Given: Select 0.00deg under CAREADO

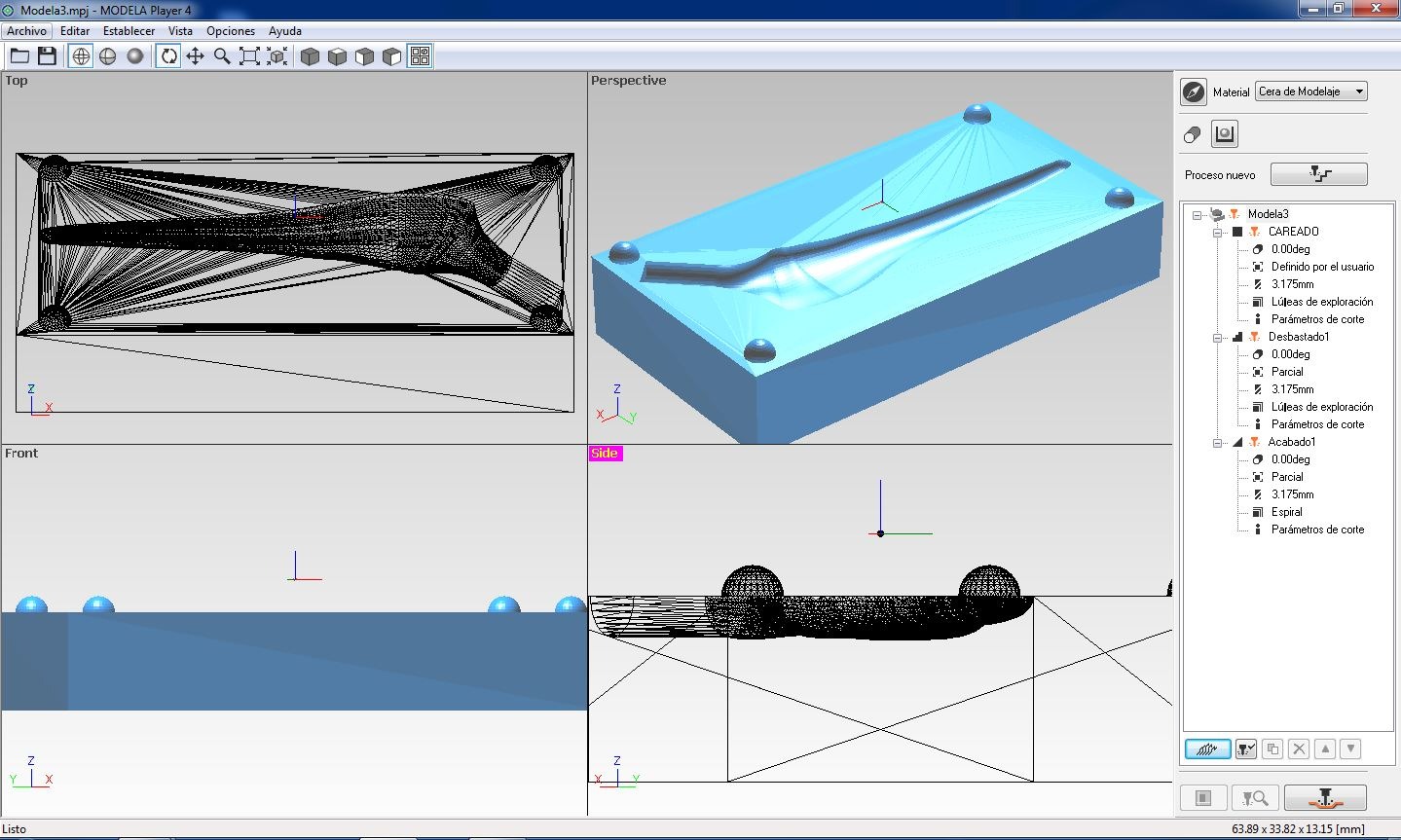Looking at the screenshot, I should 1290,249.
